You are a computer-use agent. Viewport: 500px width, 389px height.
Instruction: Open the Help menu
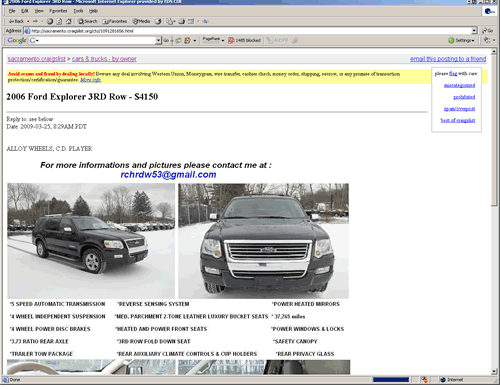93,11
